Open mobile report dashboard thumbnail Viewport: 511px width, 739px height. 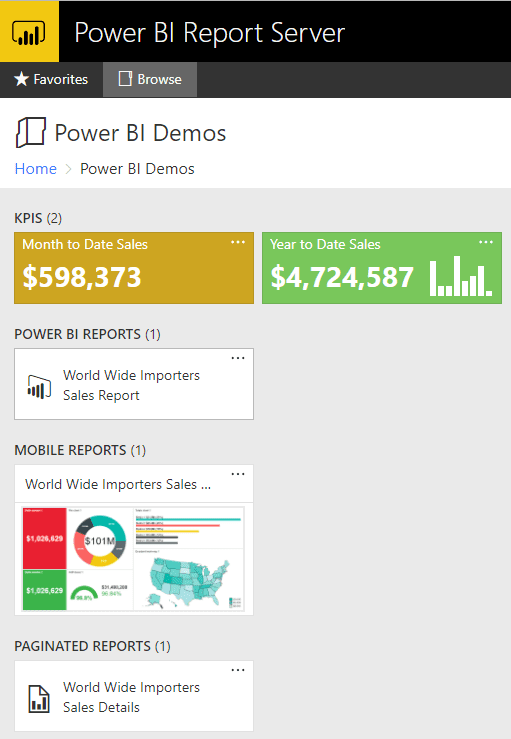(x=134, y=559)
